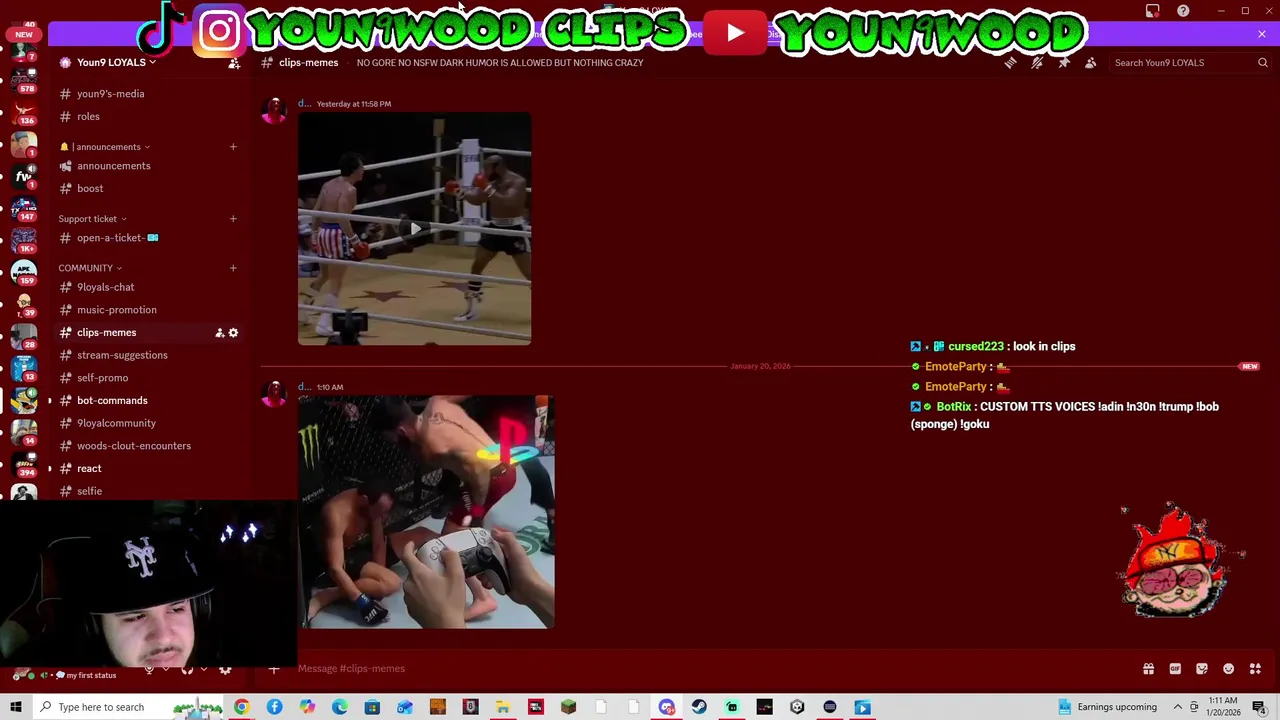Click the invite people icon beside server name

(234, 63)
